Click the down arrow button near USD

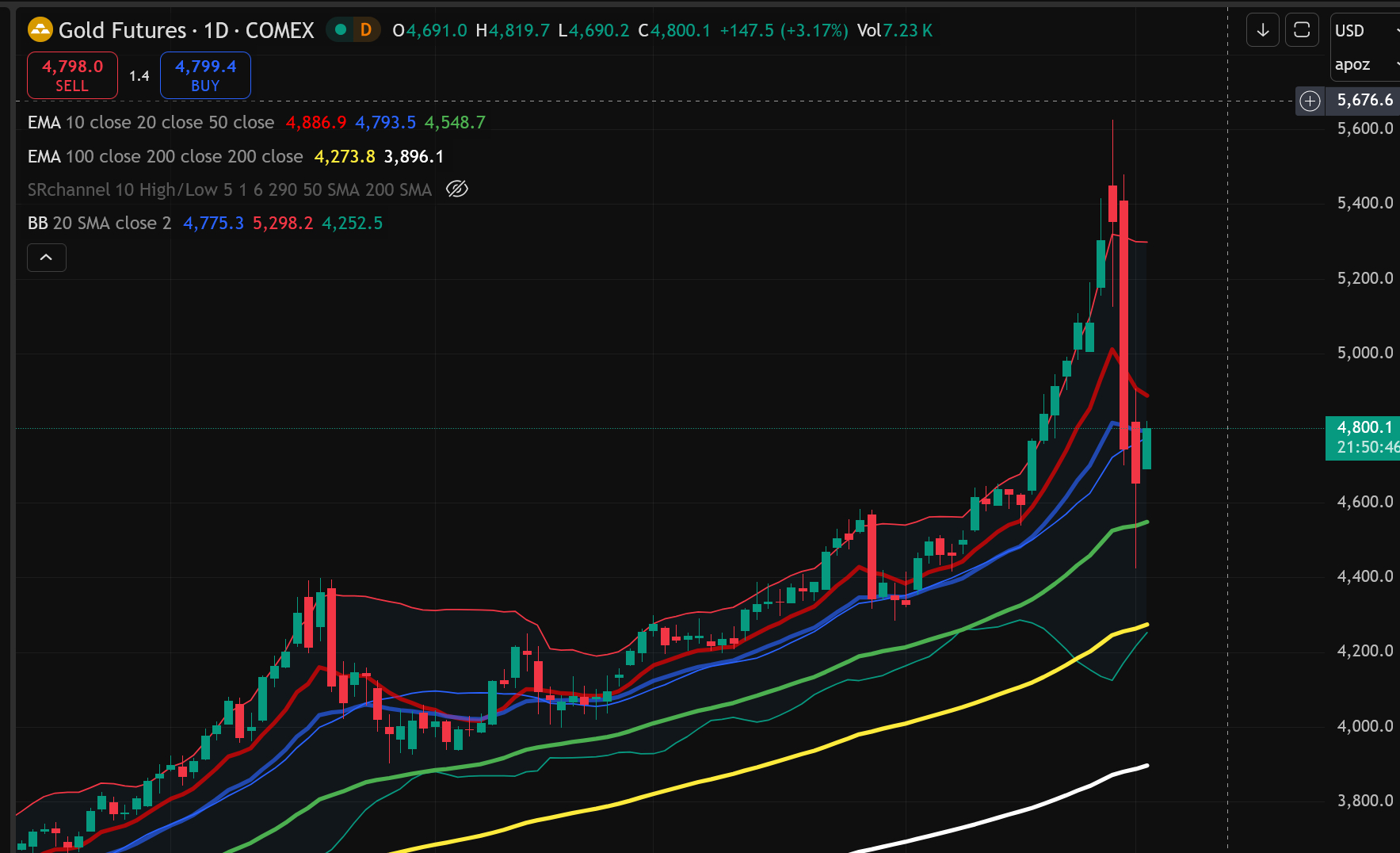pyautogui.click(x=1263, y=30)
